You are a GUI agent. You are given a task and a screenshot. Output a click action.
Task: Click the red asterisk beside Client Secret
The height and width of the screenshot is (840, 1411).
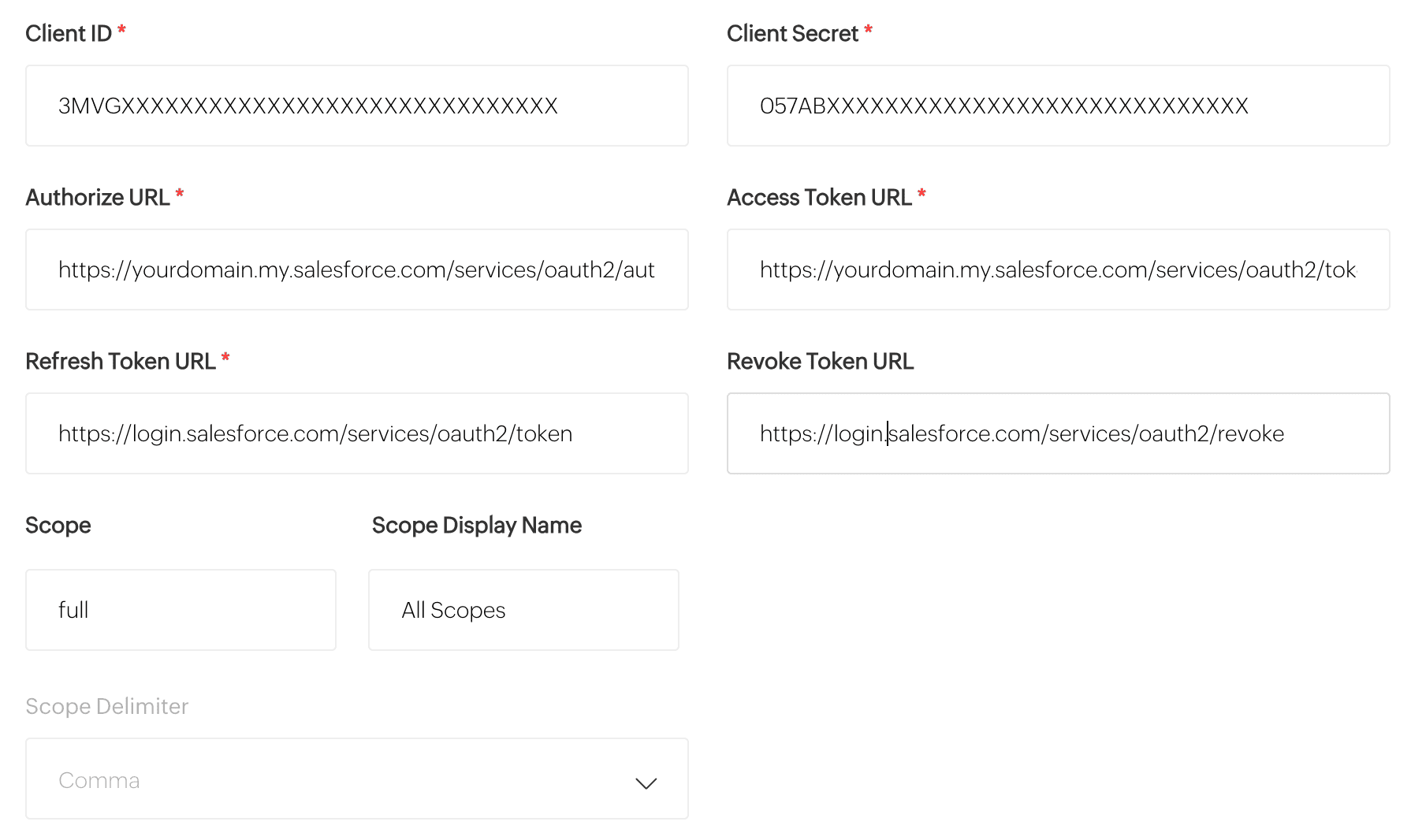868,30
